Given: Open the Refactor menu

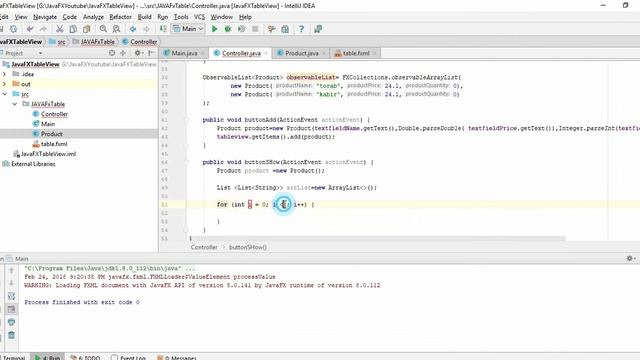Looking at the screenshot, I should 120,17.
